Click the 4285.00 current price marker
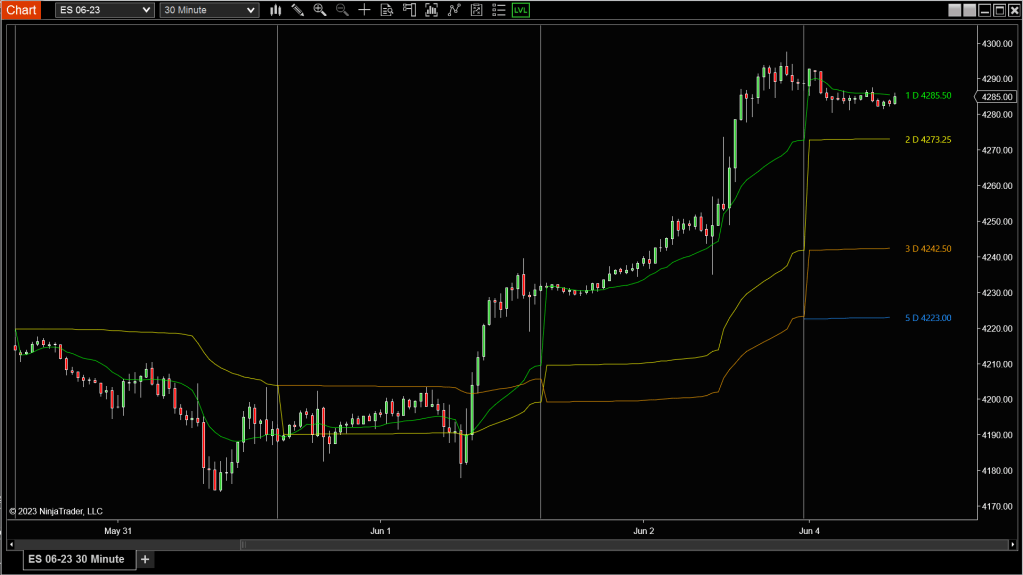The image size is (1023, 575). click(x=999, y=97)
